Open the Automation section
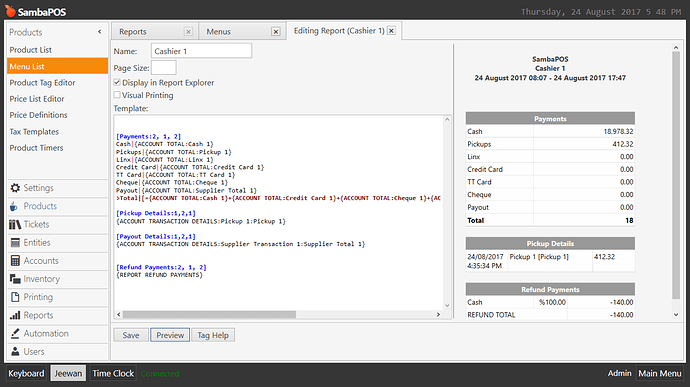 (x=57, y=333)
